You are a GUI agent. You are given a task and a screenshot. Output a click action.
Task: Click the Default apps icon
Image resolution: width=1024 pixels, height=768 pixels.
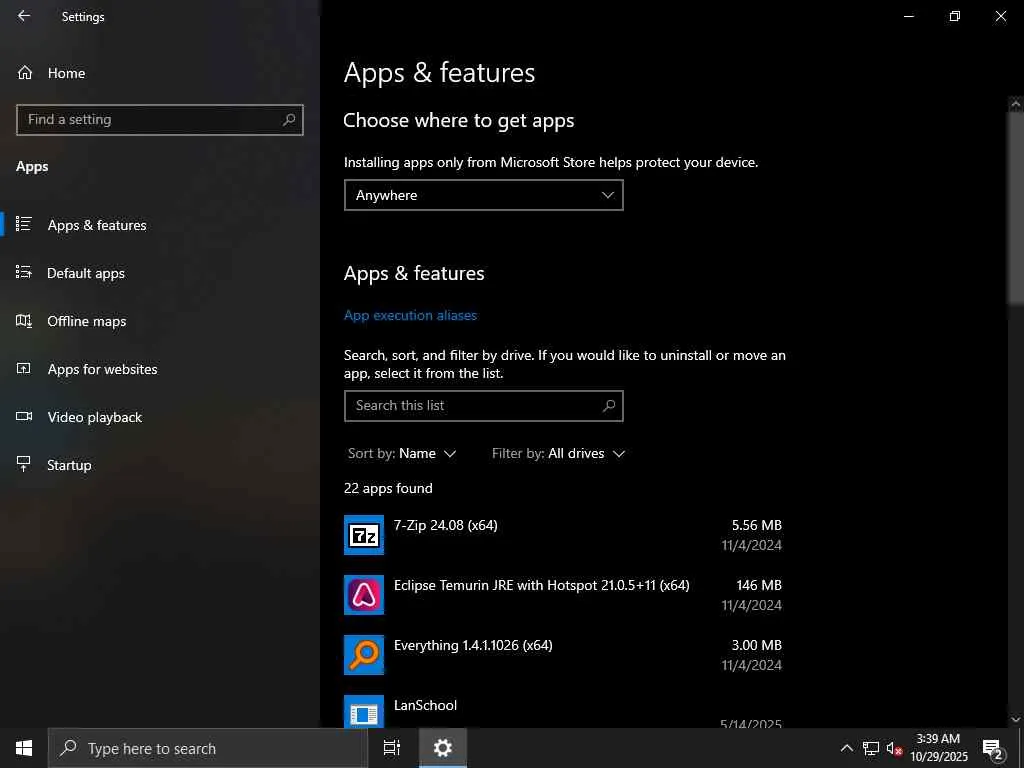(24, 272)
